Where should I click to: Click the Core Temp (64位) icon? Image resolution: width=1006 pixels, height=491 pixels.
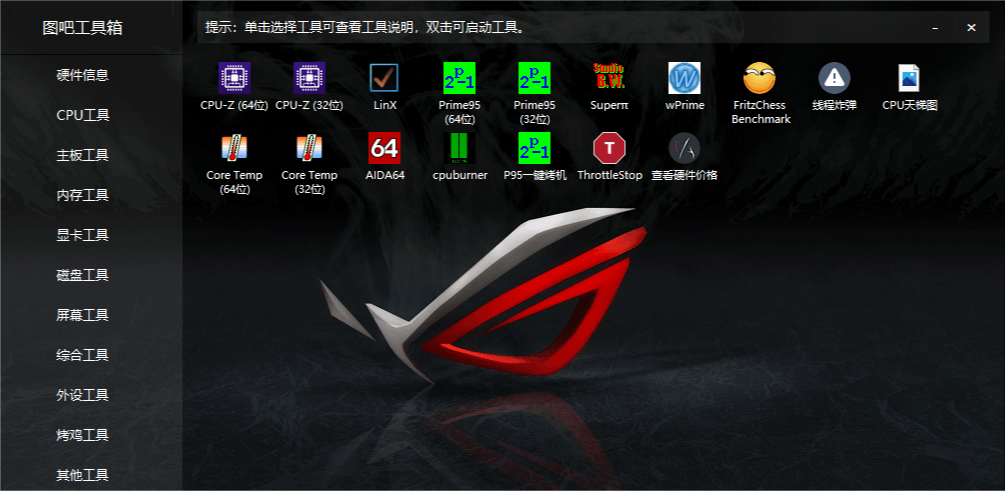pyautogui.click(x=234, y=149)
